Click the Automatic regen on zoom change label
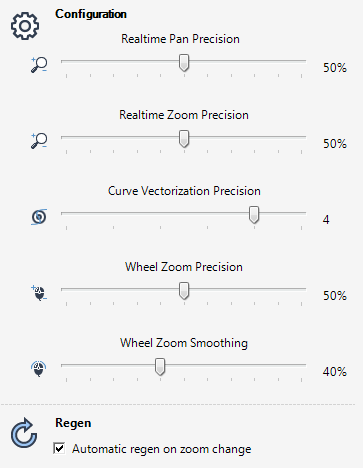Viewport: 363px width, 468px height. pyautogui.click(x=162, y=449)
